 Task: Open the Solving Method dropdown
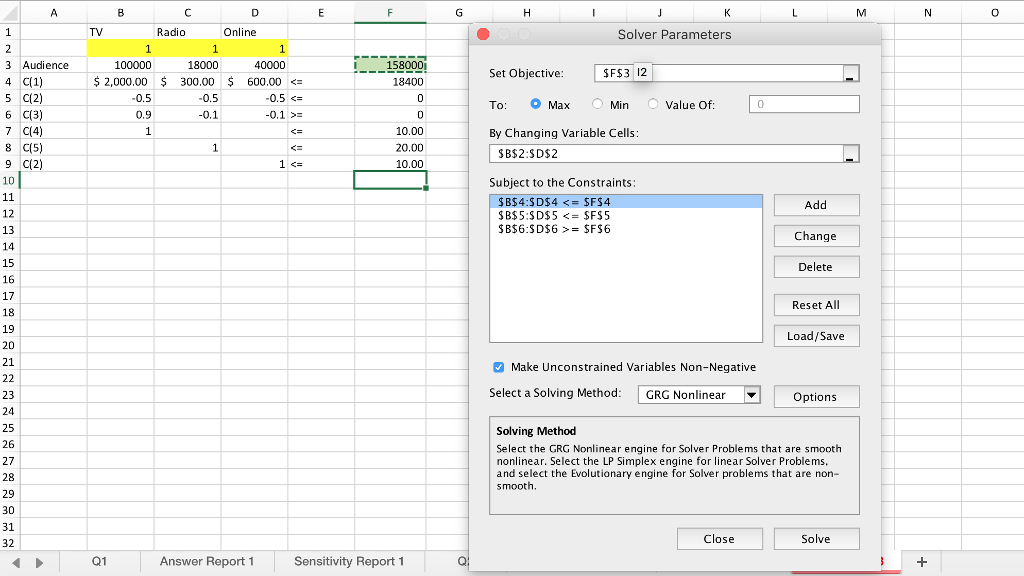[x=751, y=395]
